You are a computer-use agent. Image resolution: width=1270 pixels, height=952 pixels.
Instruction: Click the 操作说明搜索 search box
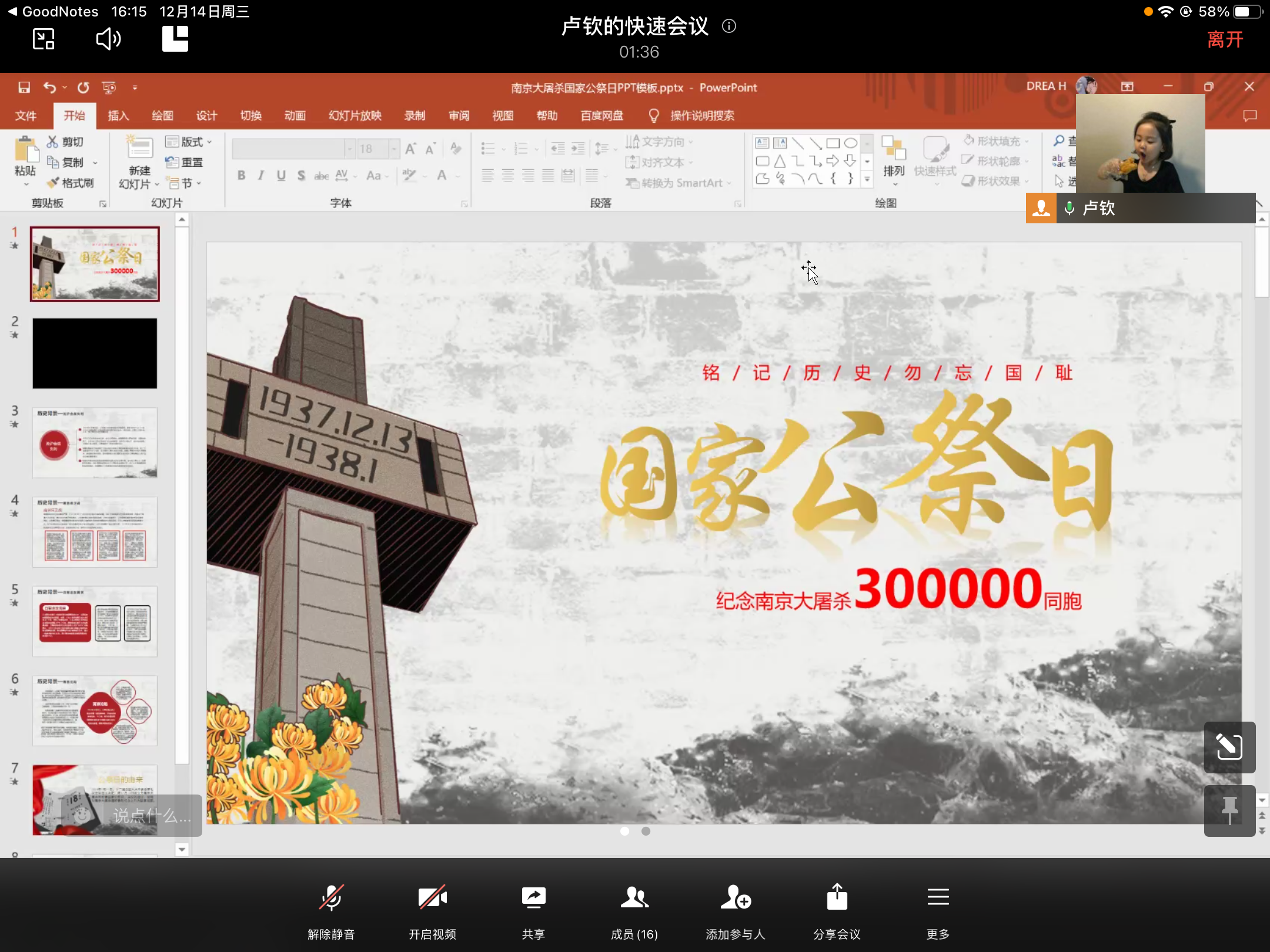pyautogui.click(x=702, y=115)
